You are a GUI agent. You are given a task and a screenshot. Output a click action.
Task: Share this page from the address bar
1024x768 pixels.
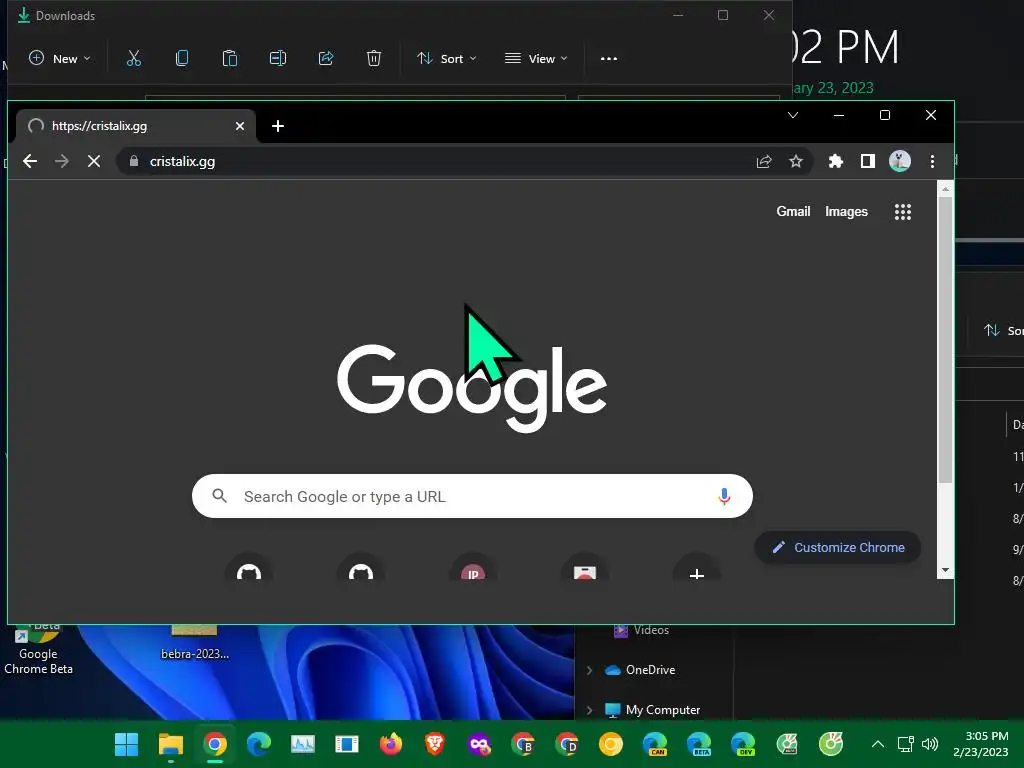(764, 161)
